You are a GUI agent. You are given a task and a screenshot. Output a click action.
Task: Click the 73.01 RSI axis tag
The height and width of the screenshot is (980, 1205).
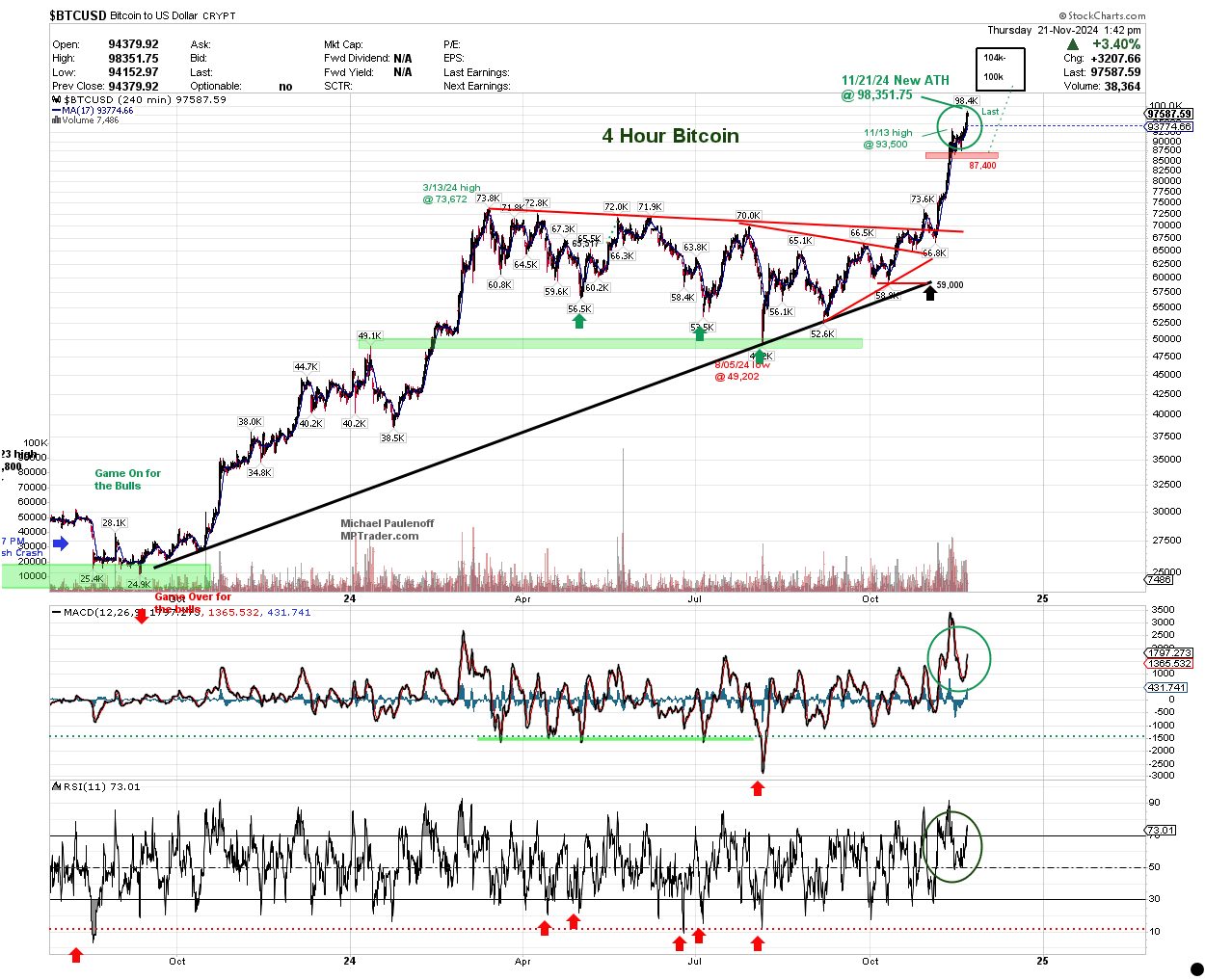(1161, 830)
